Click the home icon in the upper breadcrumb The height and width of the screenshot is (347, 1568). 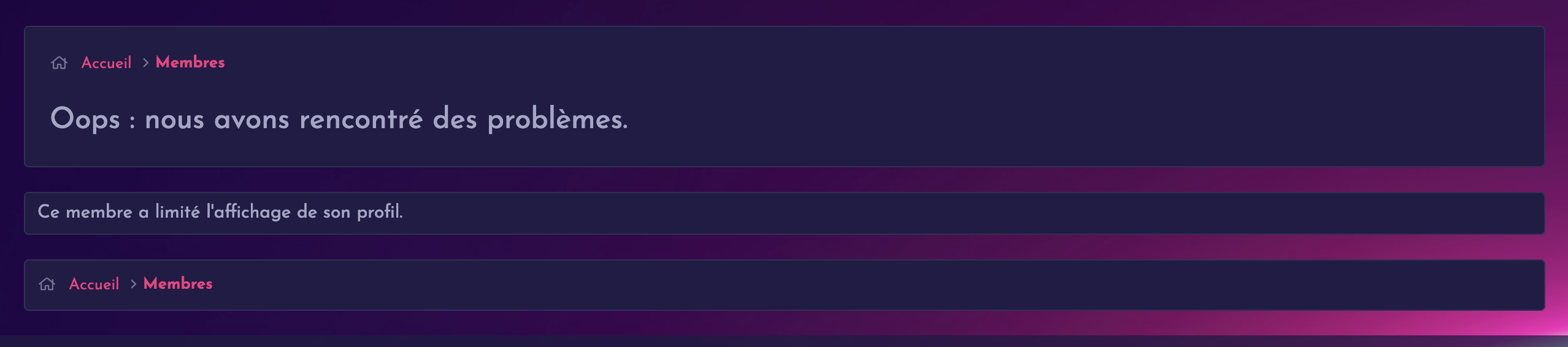pyautogui.click(x=59, y=63)
